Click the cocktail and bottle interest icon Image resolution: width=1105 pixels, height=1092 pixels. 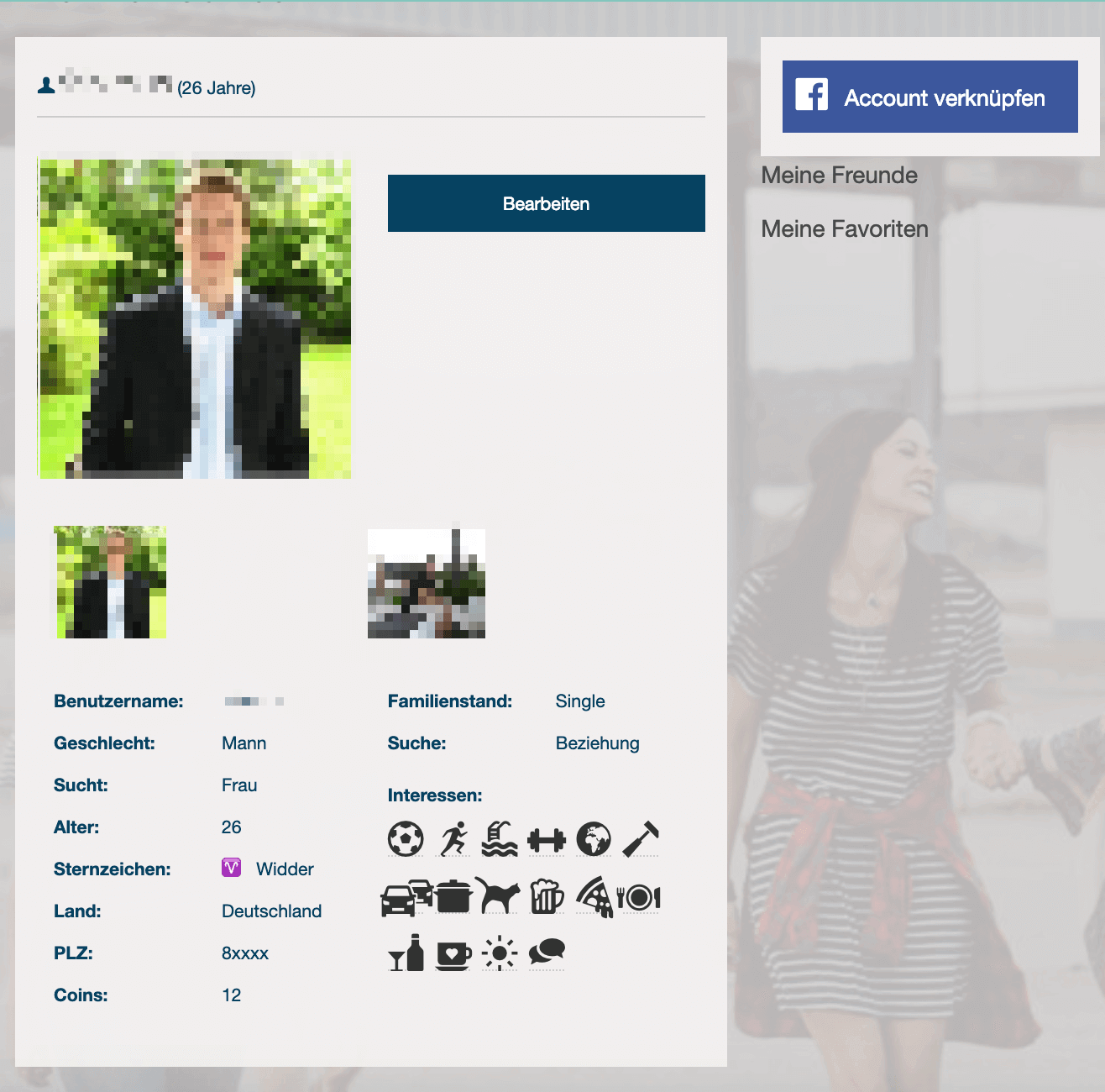[406, 953]
